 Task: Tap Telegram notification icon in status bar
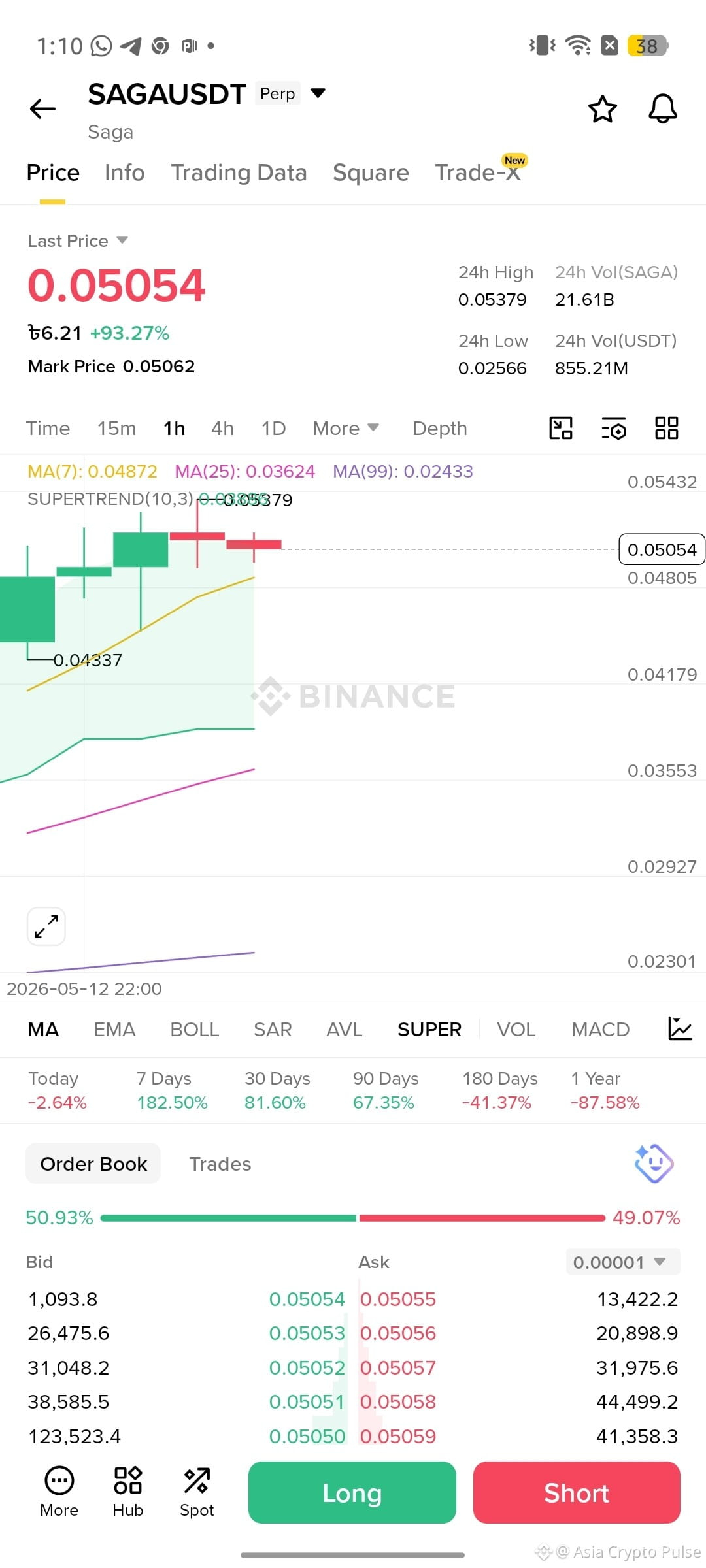click(x=131, y=46)
